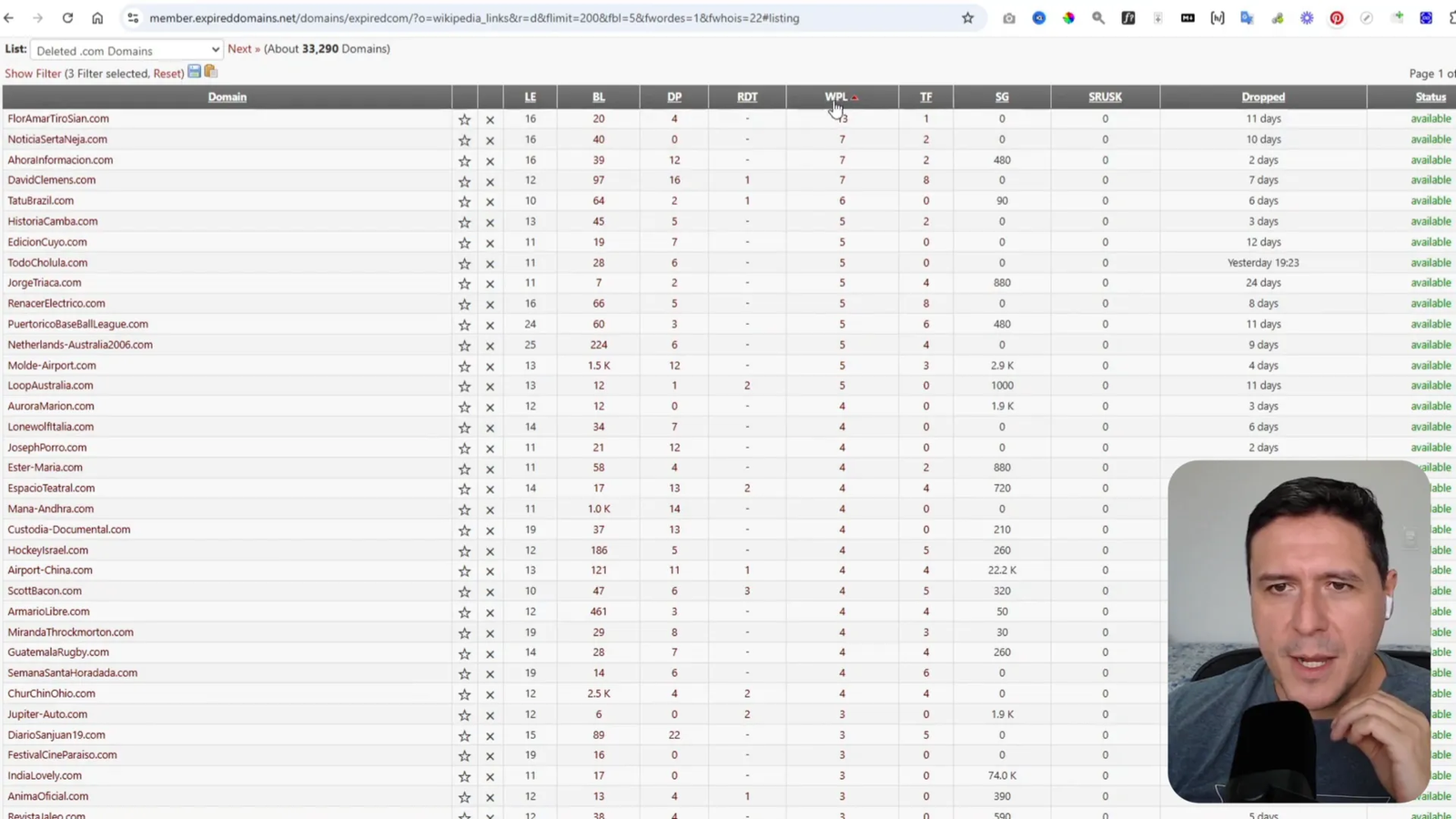The image size is (1456, 819).
Task: Bookmark the page via the star icon
Action: 967,17
